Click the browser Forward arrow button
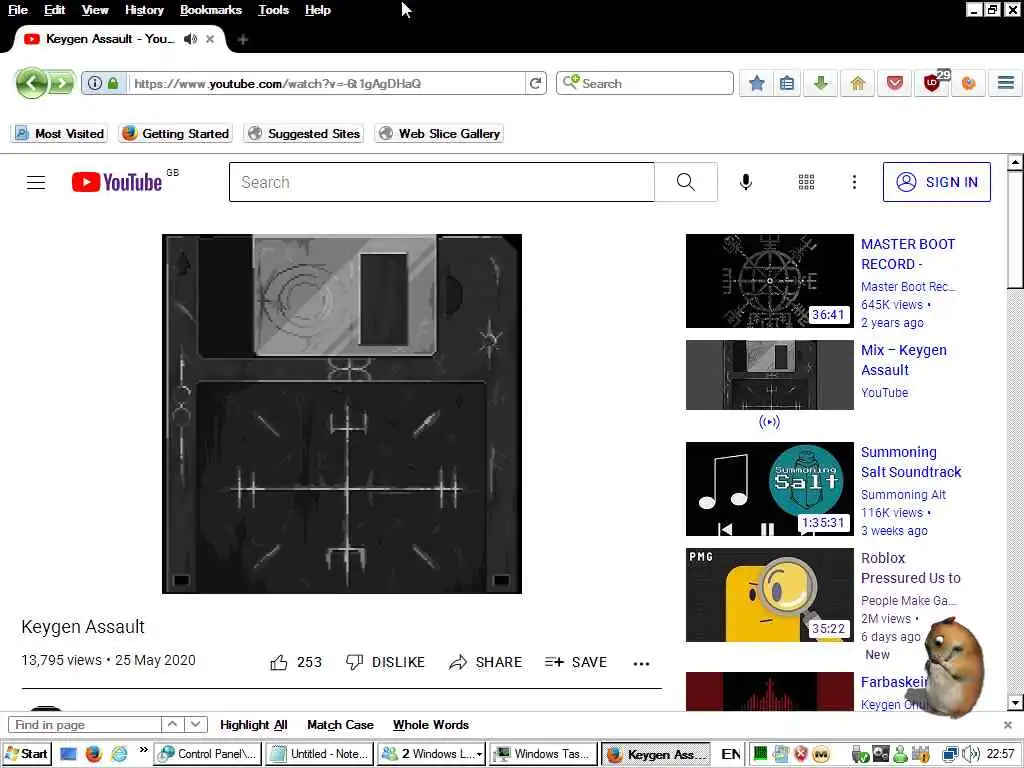 click(x=61, y=84)
